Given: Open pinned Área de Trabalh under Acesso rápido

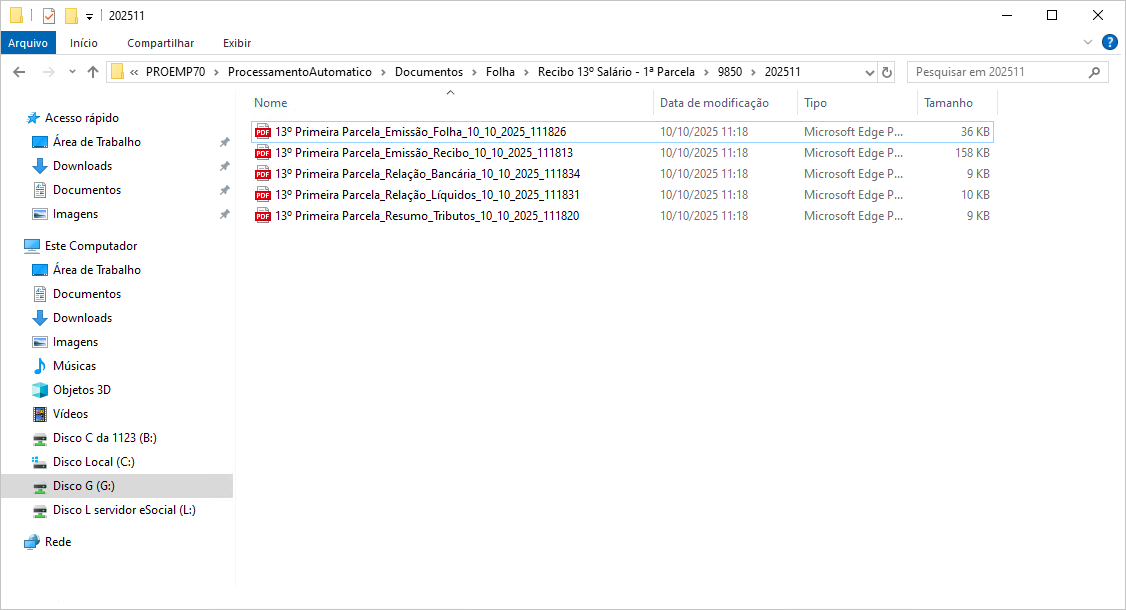Looking at the screenshot, I should pyautogui.click(x=96, y=142).
